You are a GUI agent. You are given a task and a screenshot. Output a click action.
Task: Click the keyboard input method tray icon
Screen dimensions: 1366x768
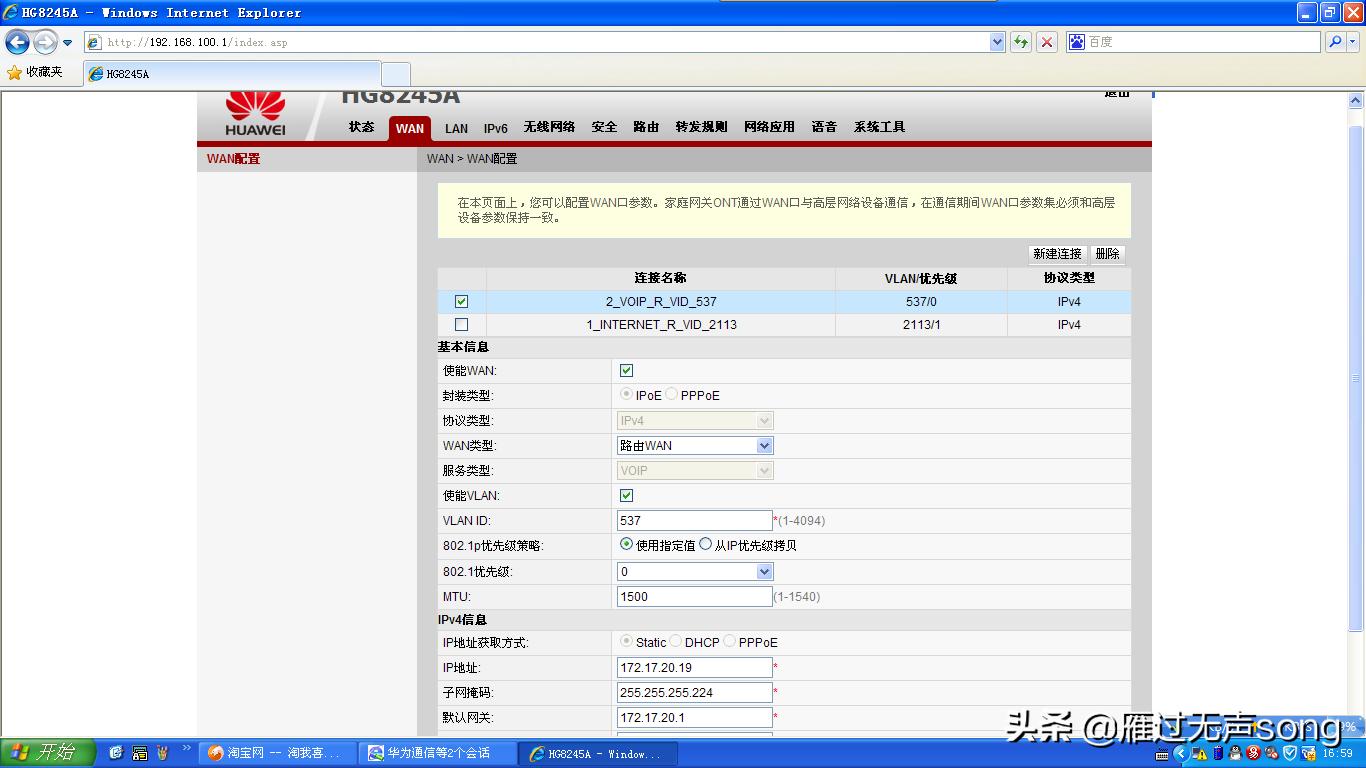click(1161, 753)
